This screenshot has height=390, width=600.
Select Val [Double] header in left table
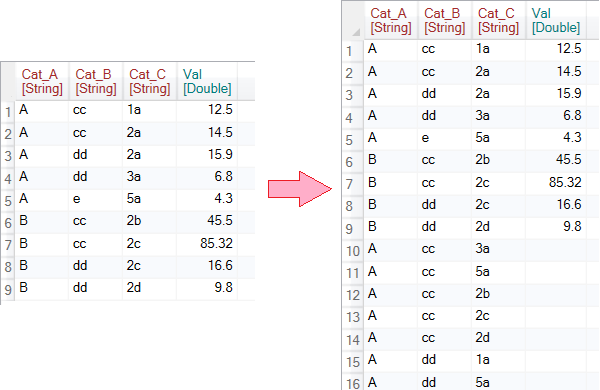click(207, 82)
